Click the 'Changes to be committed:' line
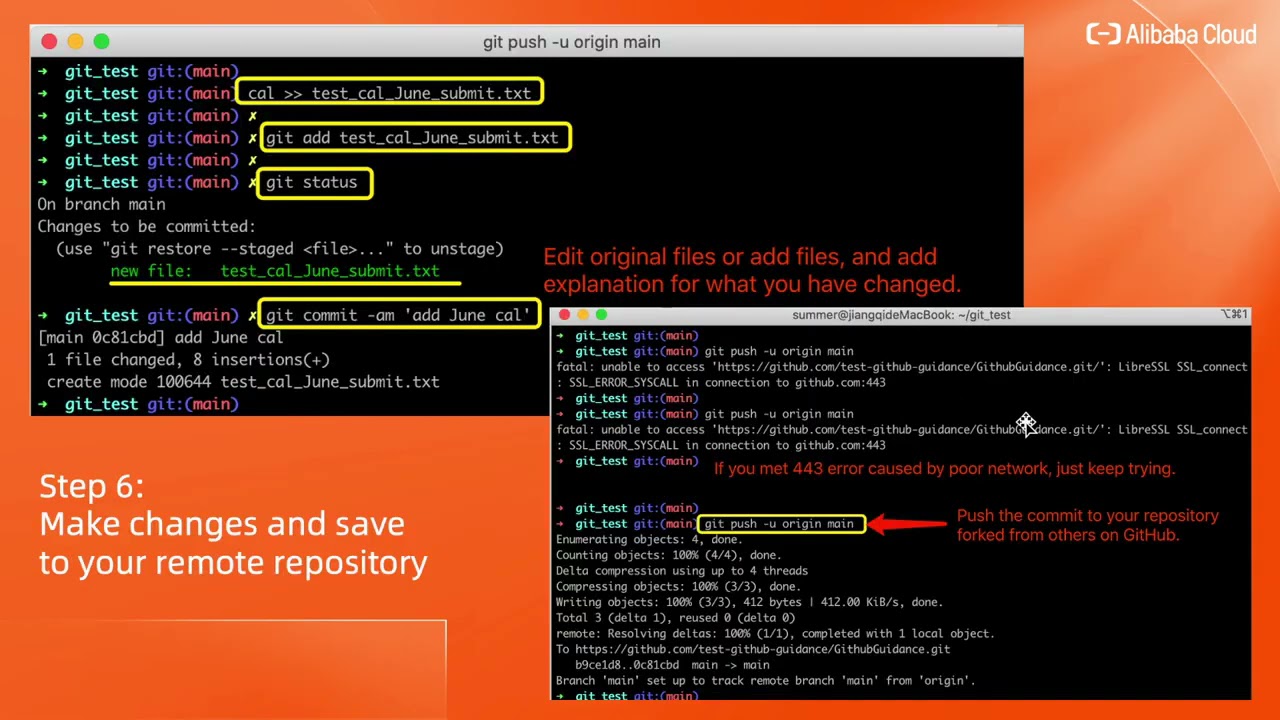This screenshot has width=1280, height=720. 147,227
